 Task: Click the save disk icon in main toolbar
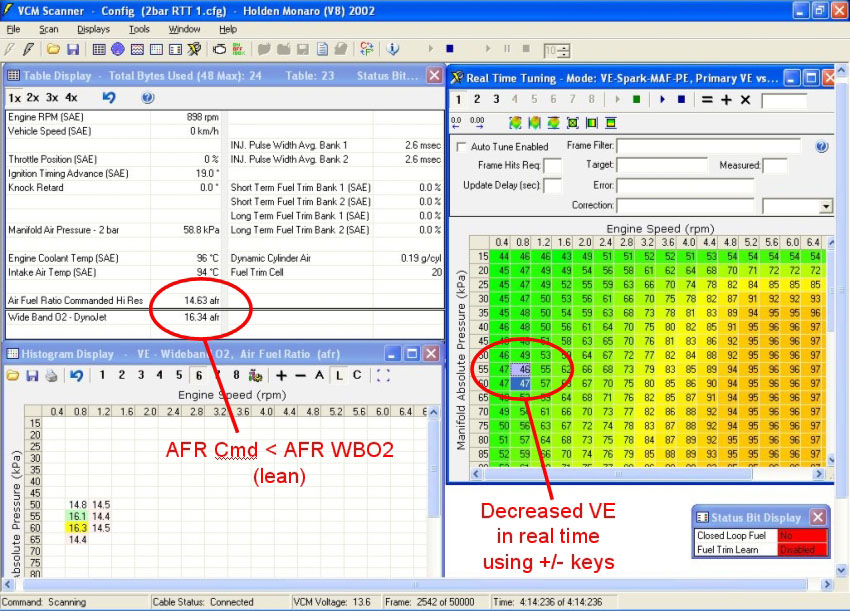[71, 49]
